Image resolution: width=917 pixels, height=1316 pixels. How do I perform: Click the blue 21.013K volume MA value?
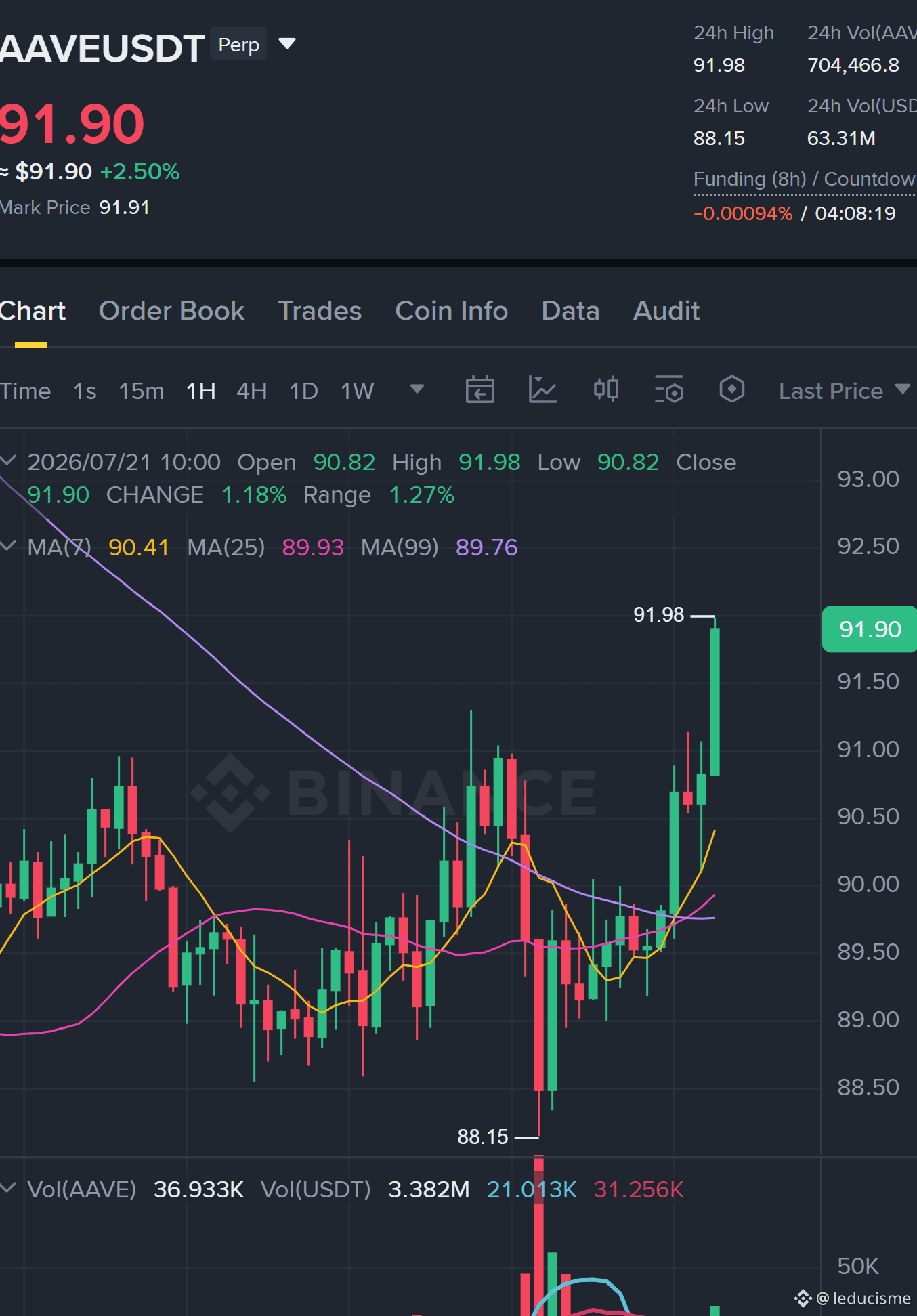pos(532,1189)
